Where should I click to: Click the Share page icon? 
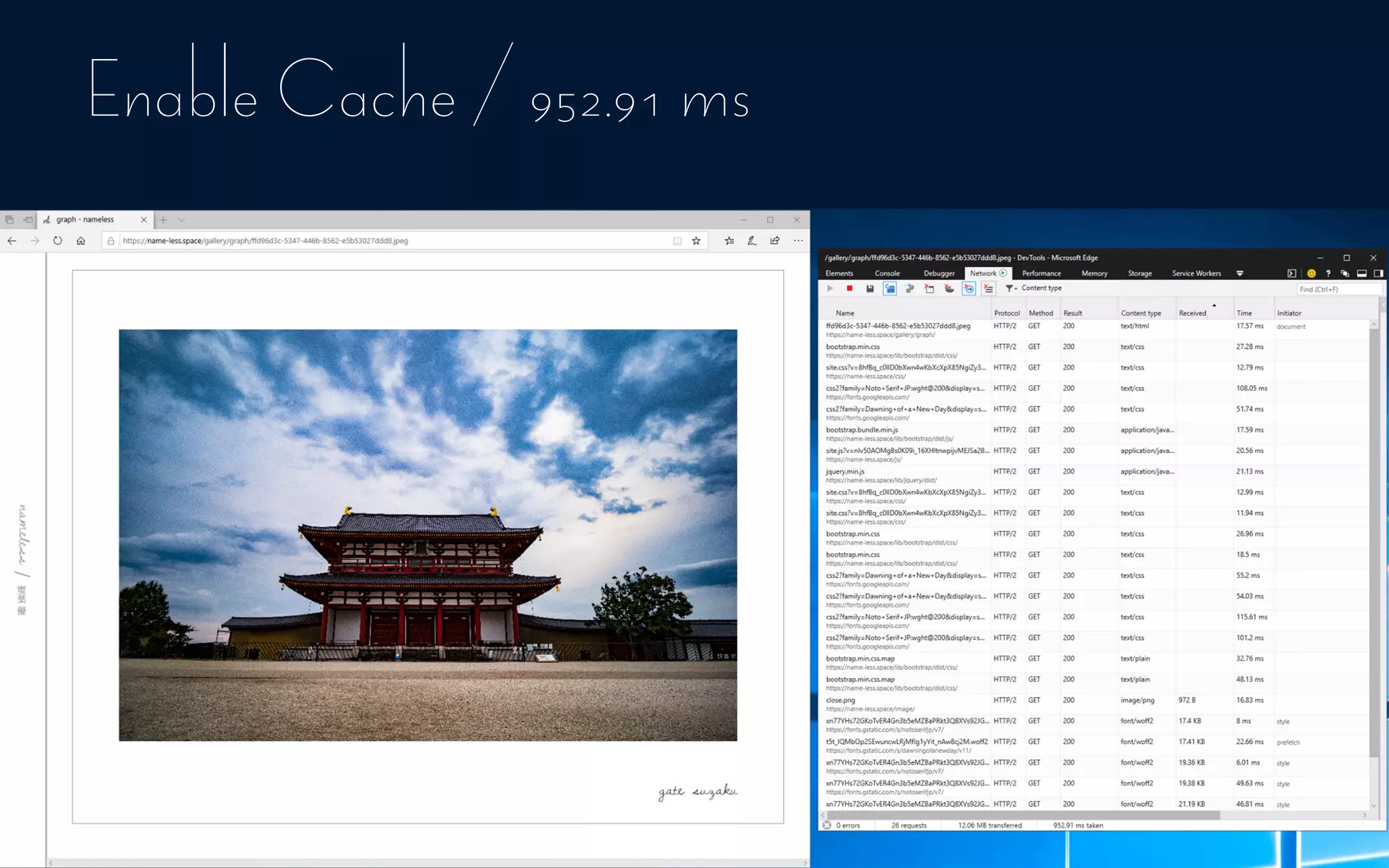(x=775, y=241)
